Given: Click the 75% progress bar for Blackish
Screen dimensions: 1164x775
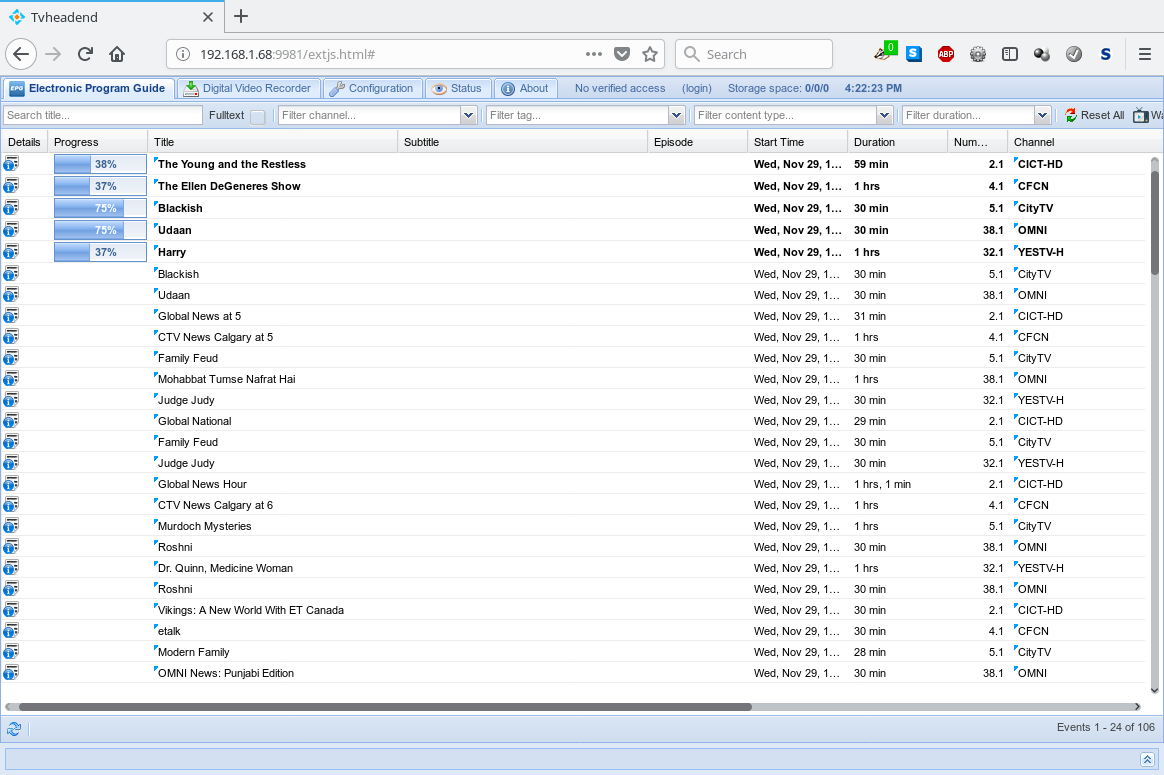Looking at the screenshot, I should tap(99, 208).
